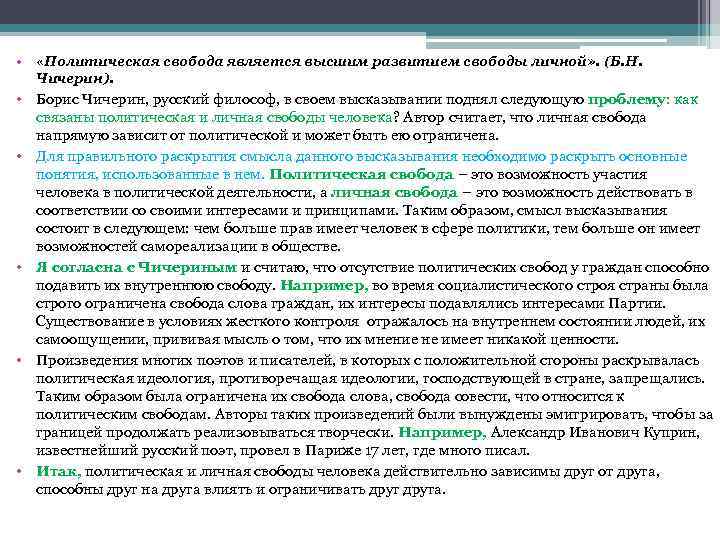The image size is (720, 540).
Task: Click first green 'Например,' before 'во время'
Action: pyautogui.click(x=324, y=286)
